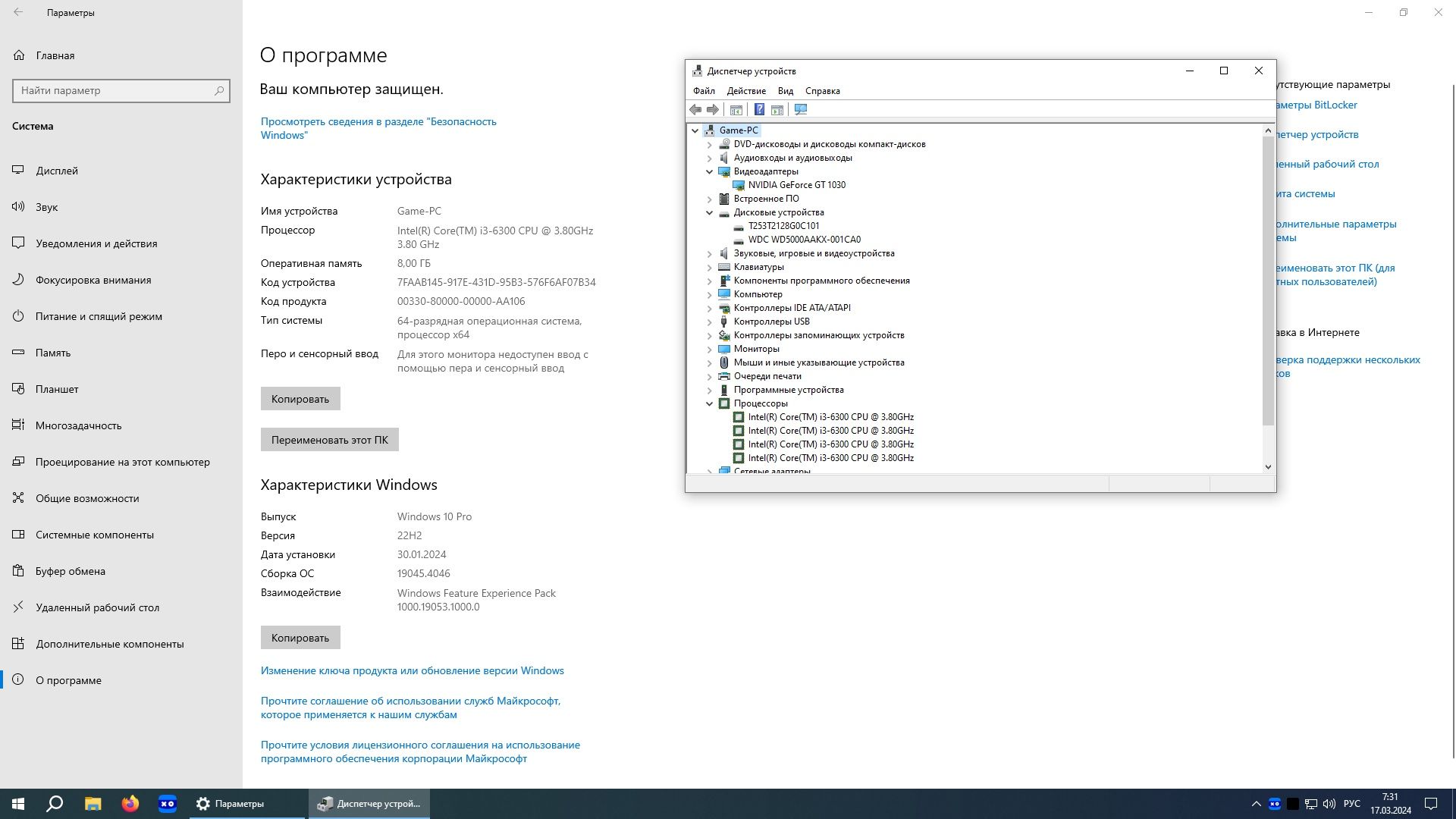Open Изменение ключа продукта link
Image resolution: width=1456 pixels, height=819 pixels.
pos(413,670)
